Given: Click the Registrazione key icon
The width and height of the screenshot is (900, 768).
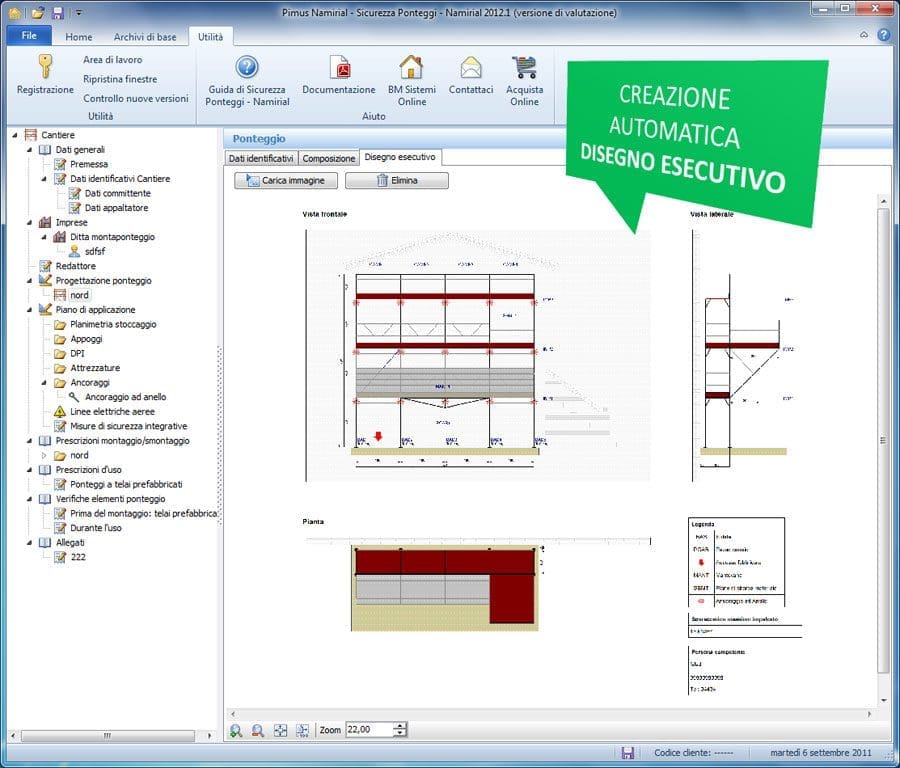Looking at the screenshot, I should (45, 67).
